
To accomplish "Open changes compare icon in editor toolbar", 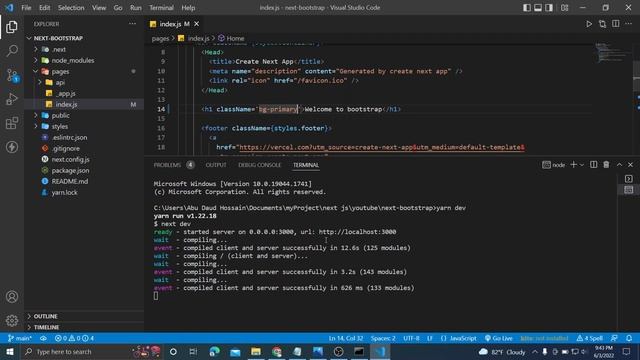I will (x=602, y=24).
